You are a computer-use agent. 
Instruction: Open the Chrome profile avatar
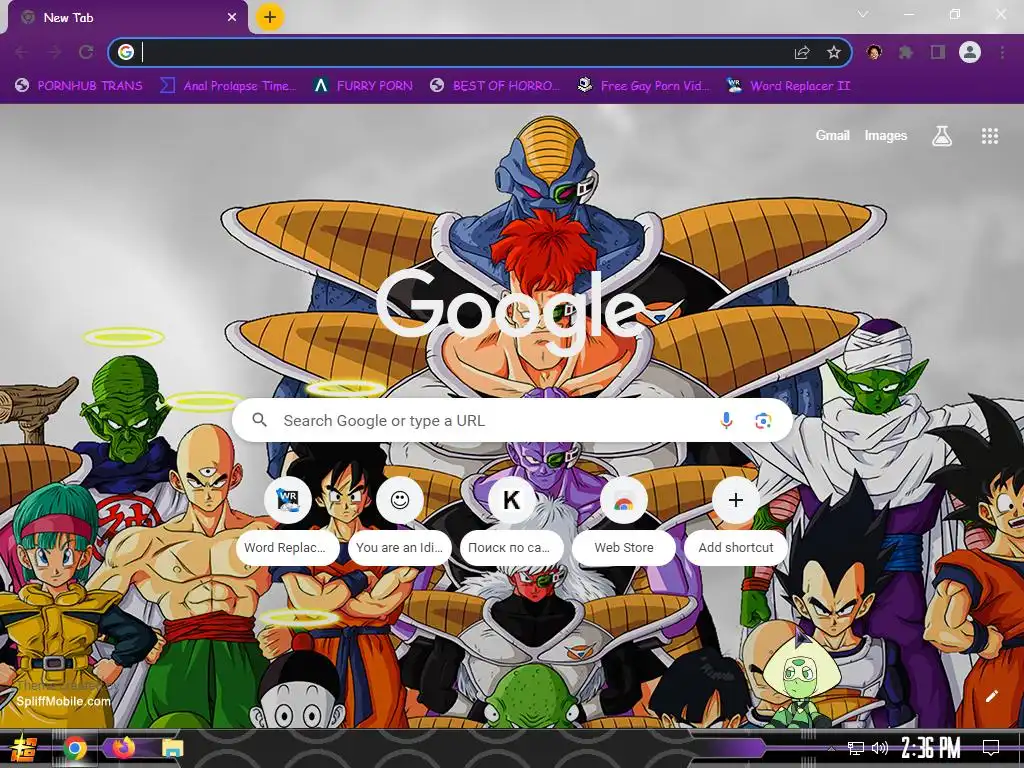click(970, 52)
